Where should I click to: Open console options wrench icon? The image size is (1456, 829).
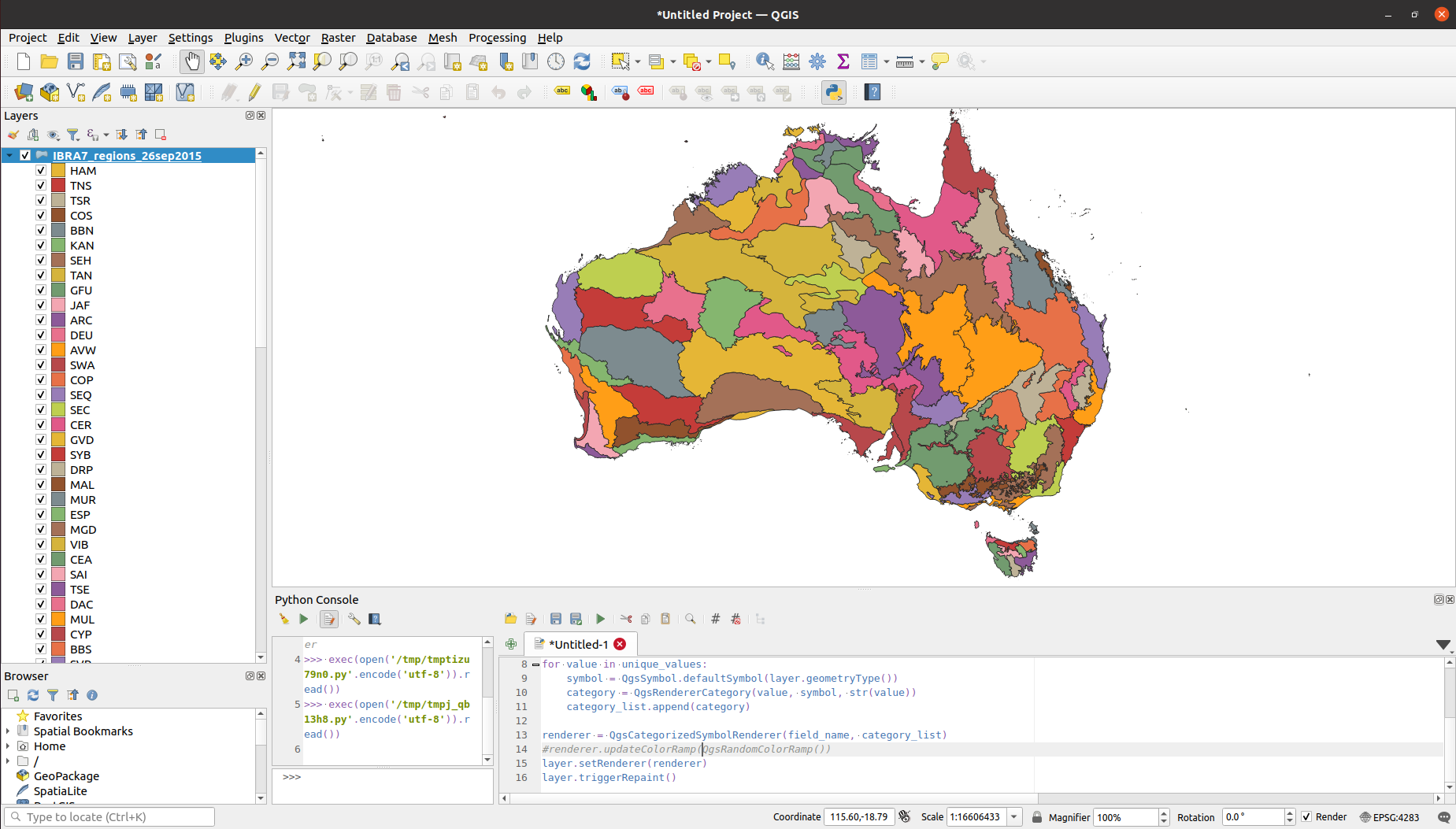pyautogui.click(x=354, y=619)
